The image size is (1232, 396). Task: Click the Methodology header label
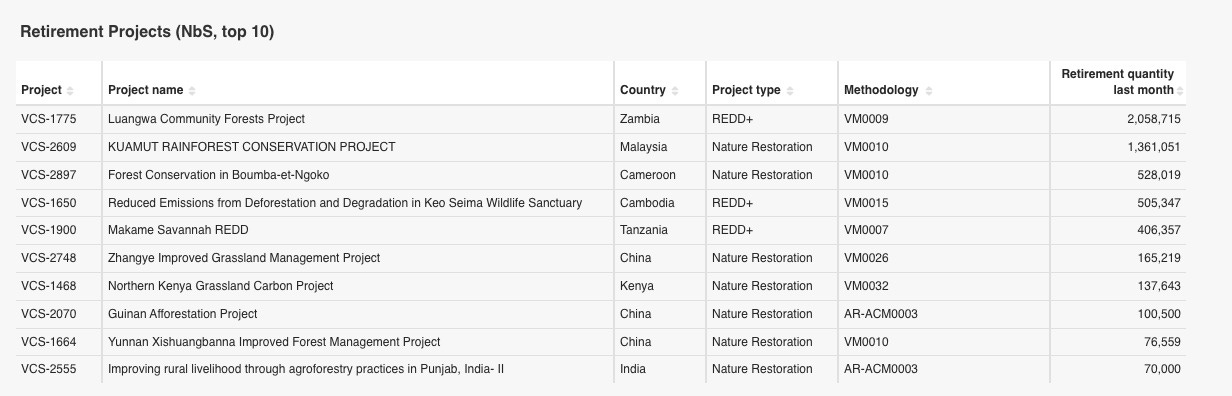881,90
